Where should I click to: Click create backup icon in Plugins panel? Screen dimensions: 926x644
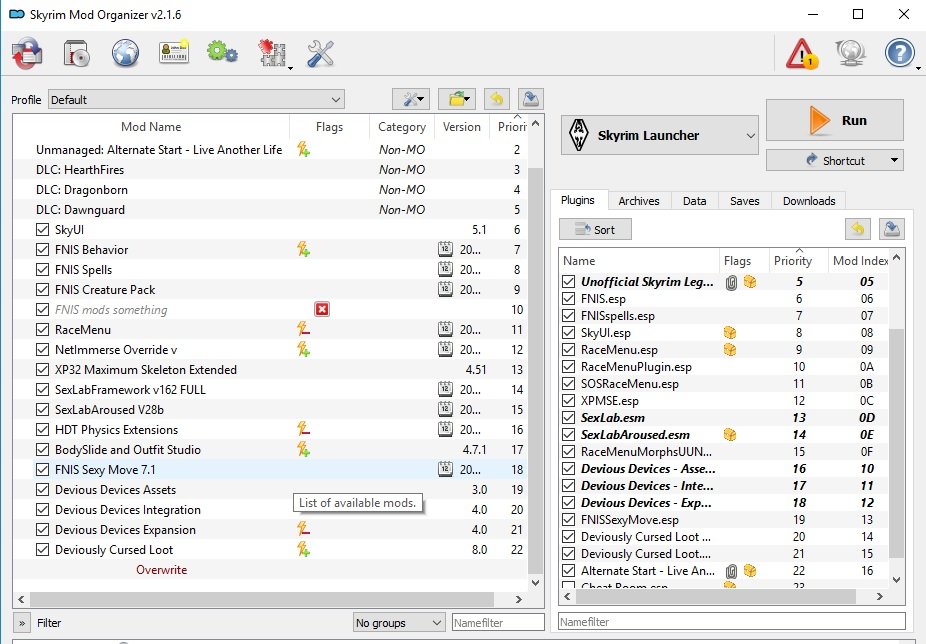coord(892,229)
